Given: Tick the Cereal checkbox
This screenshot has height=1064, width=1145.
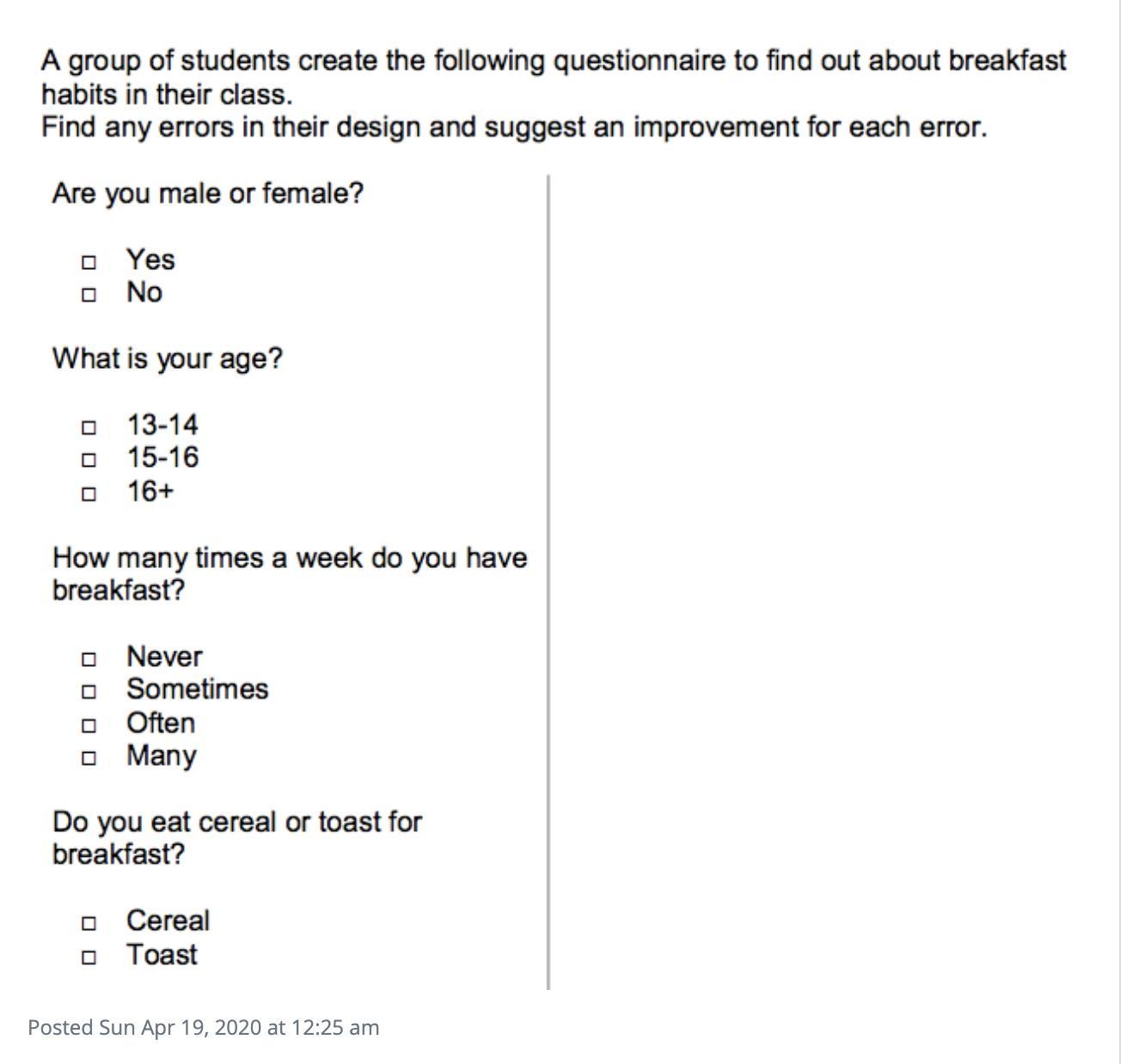Looking at the screenshot, I should click(x=88, y=923).
